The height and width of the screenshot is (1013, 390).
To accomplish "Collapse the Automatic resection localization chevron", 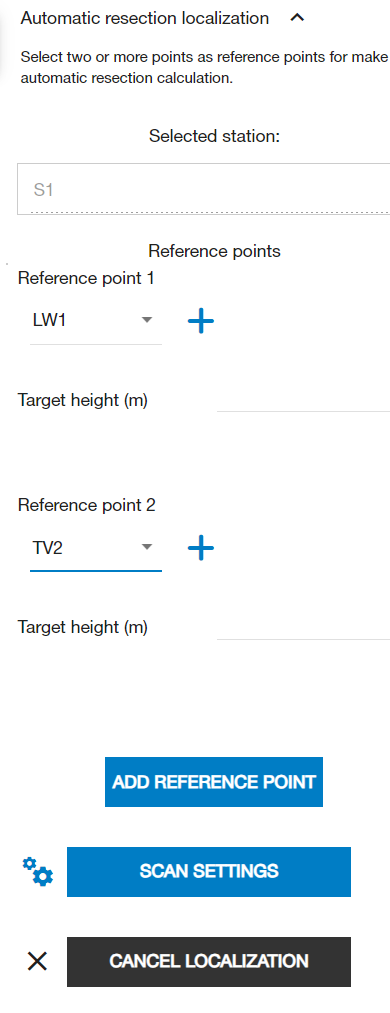I will pos(297,18).
